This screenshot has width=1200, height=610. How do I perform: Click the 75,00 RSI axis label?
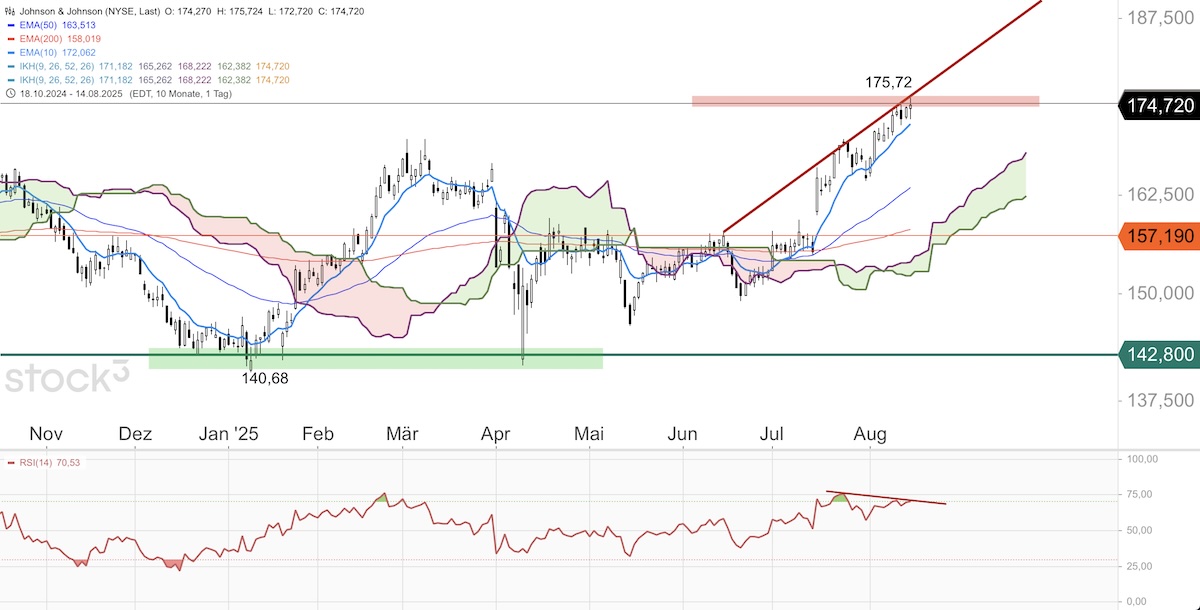click(1140, 494)
